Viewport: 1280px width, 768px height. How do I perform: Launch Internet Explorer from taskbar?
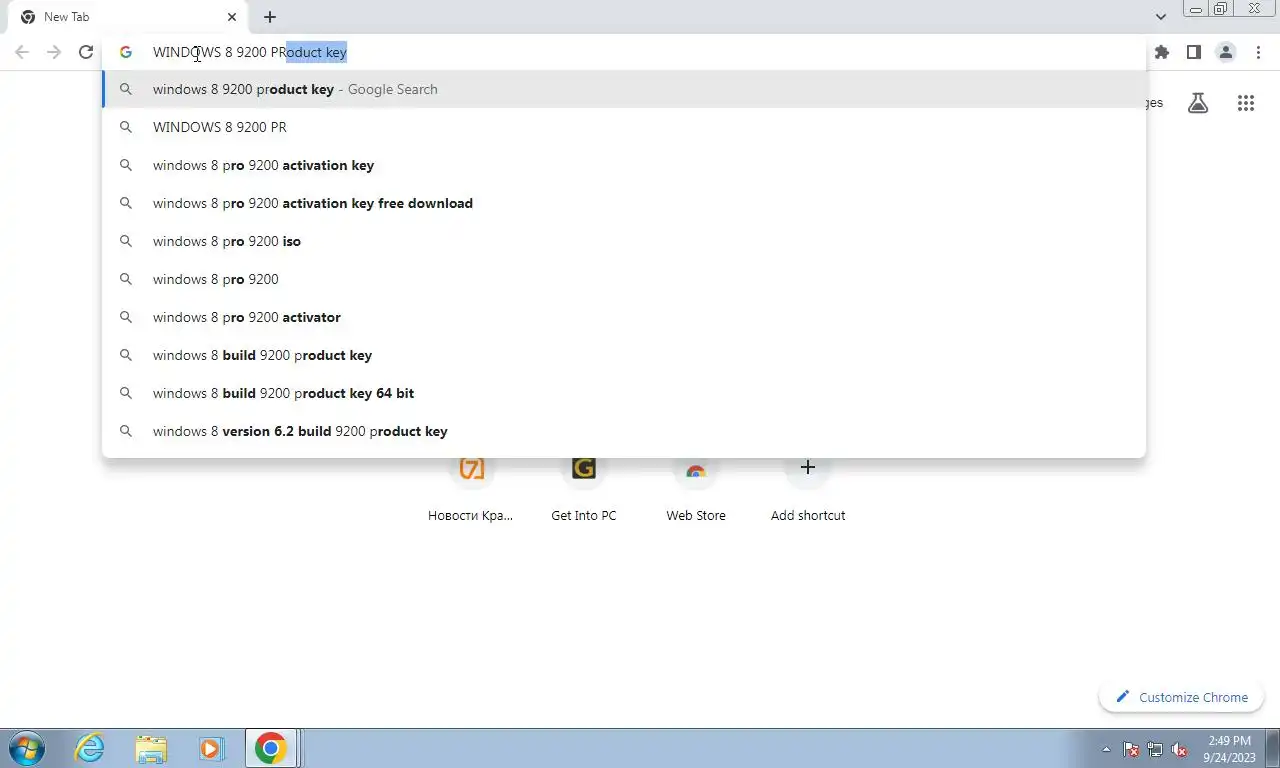click(90, 748)
